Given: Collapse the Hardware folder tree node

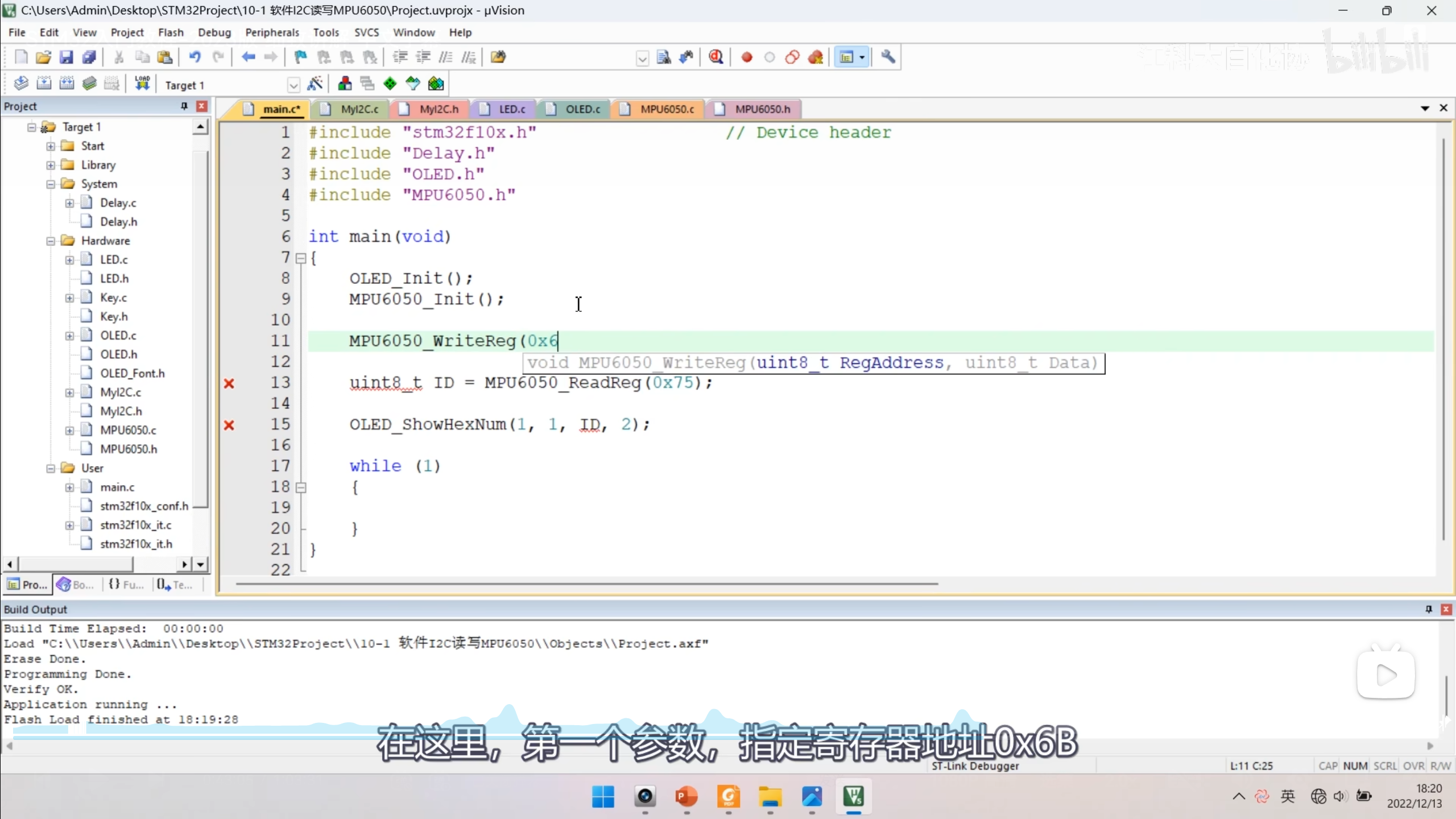Looking at the screenshot, I should pos(51,241).
